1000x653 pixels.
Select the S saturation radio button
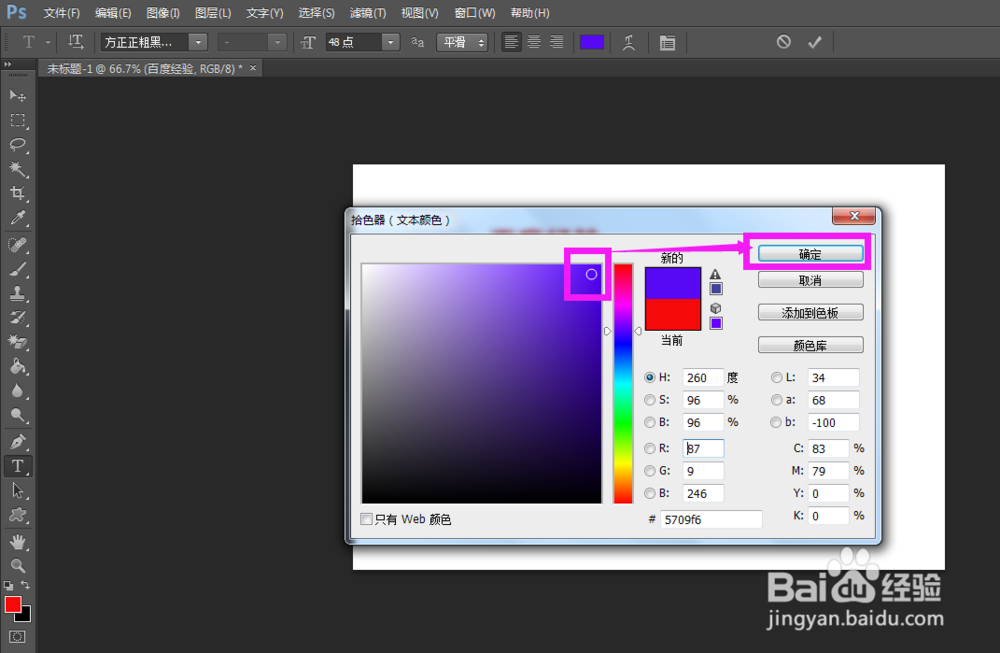[649, 400]
